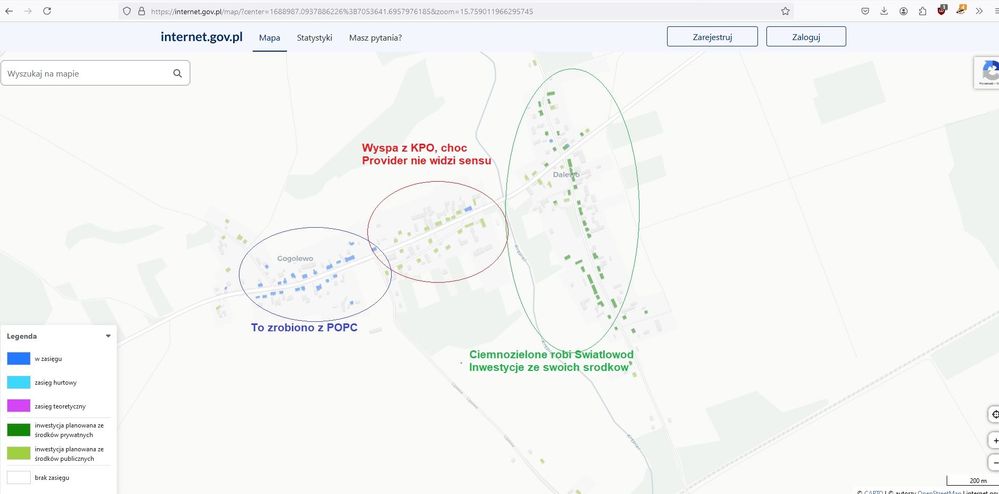Viewport: 999px width, 494px height.
Task: Expand the toolbar overflow chevron
Action: [x=979, y=11]
